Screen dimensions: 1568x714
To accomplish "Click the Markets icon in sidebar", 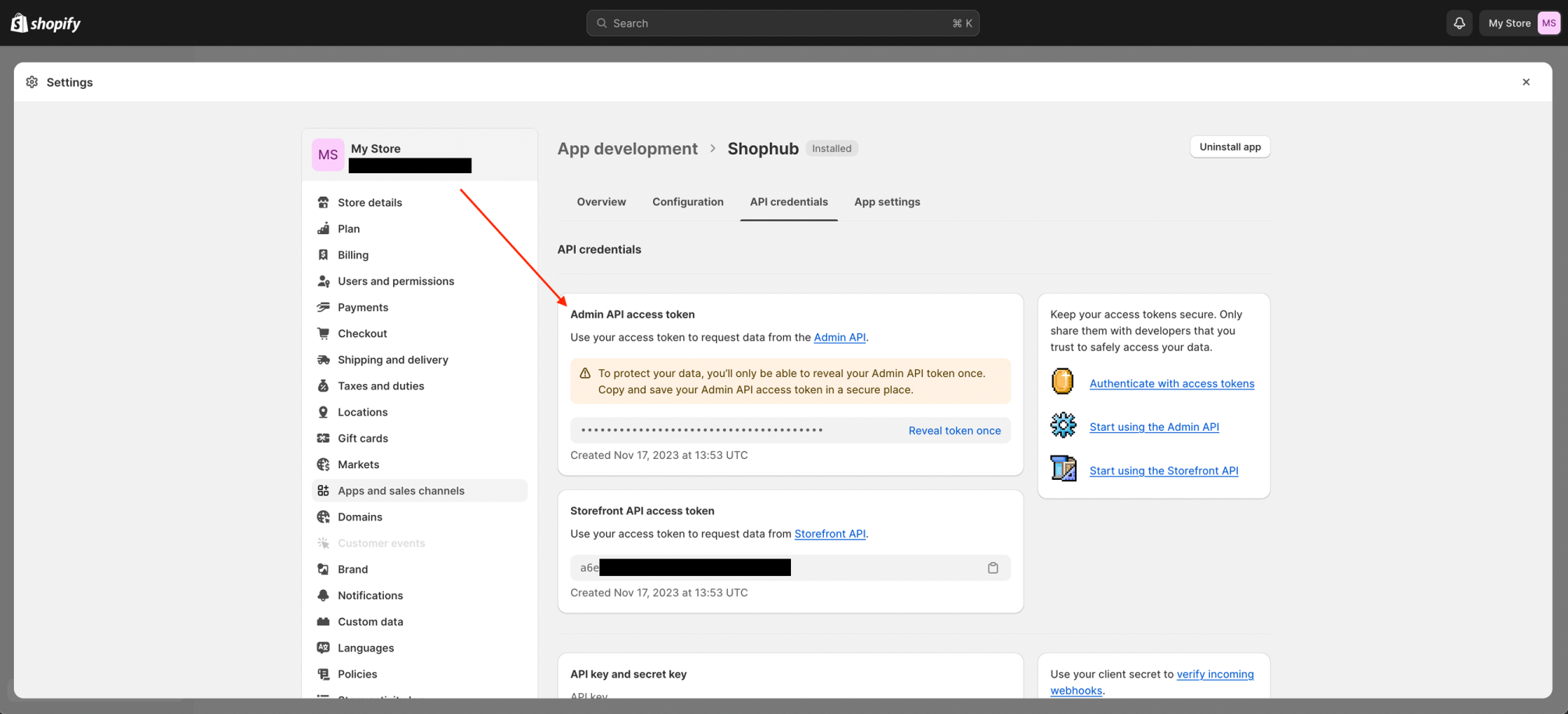I will (324, 464).
